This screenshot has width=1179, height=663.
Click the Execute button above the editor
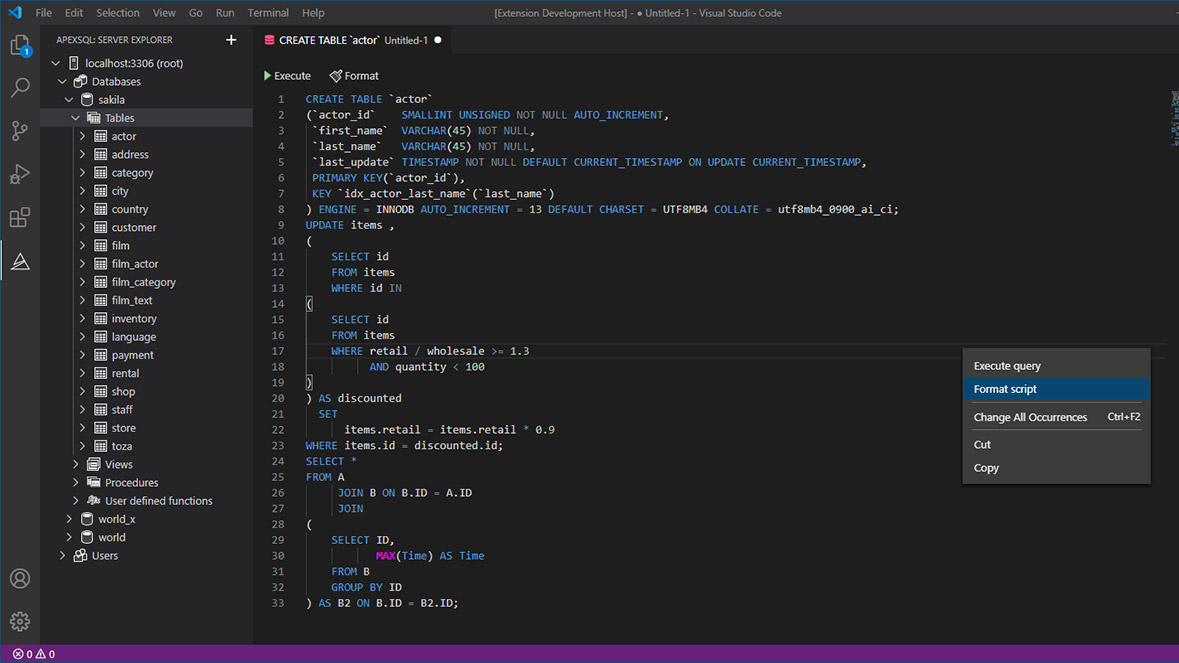(x=287, y=75)
